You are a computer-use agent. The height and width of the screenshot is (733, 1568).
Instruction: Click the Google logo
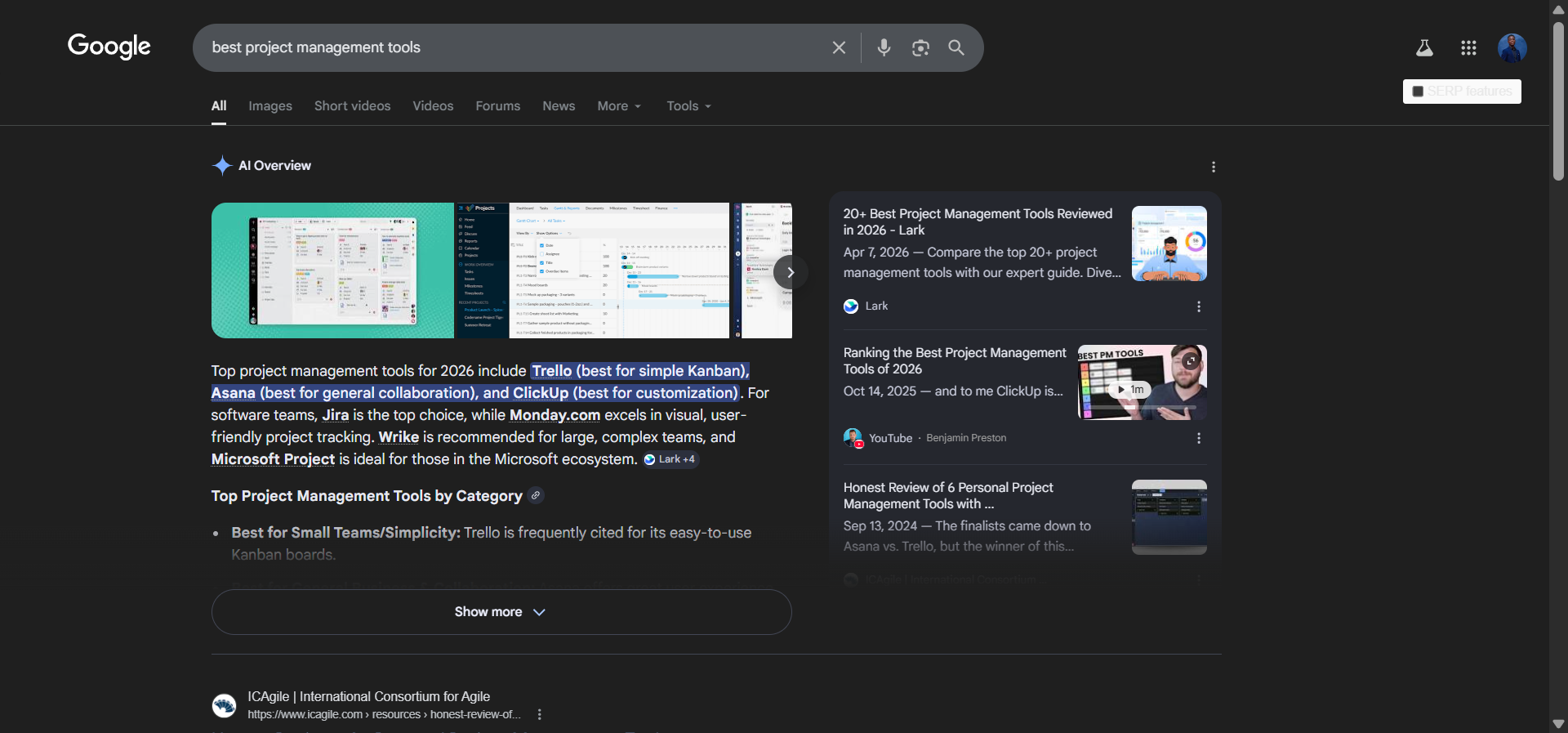click(x=109, y=47)
